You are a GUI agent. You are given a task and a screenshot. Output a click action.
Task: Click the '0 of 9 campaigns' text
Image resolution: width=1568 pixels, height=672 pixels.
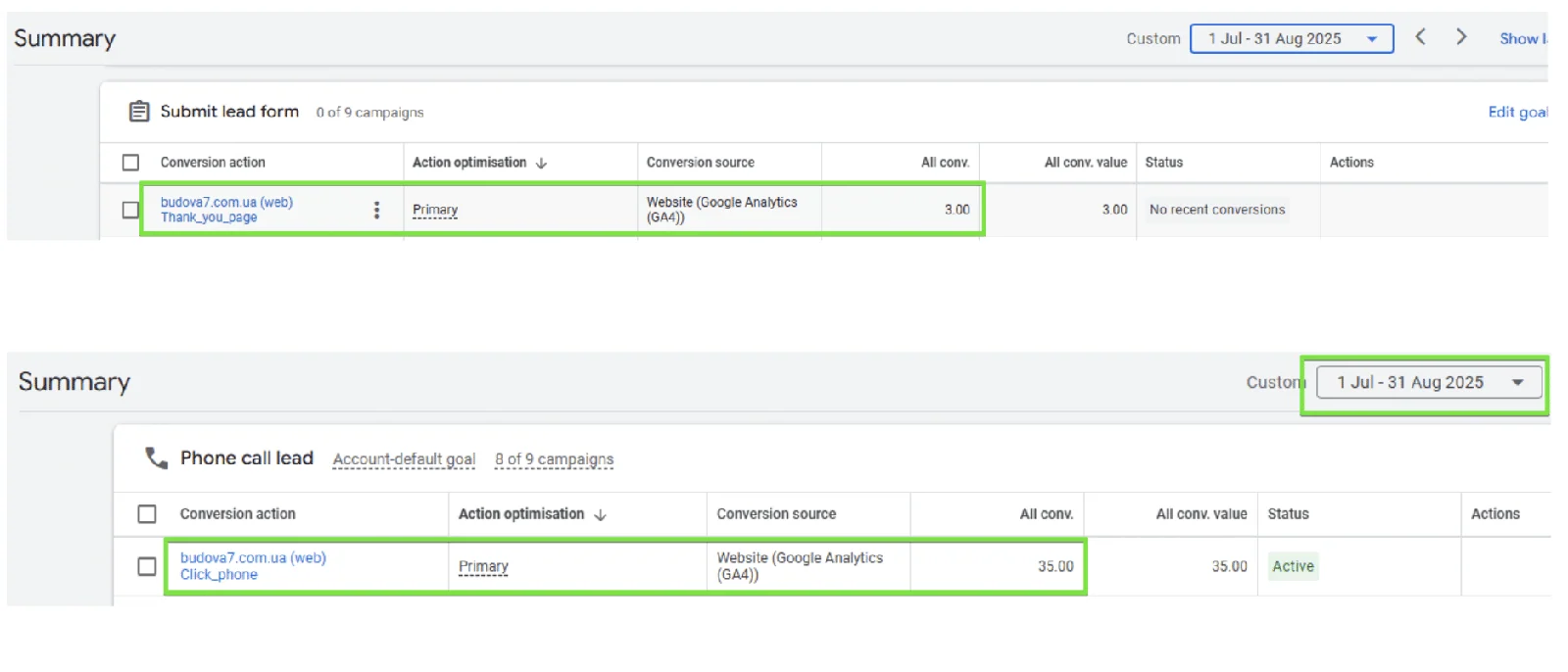[369, 113]
